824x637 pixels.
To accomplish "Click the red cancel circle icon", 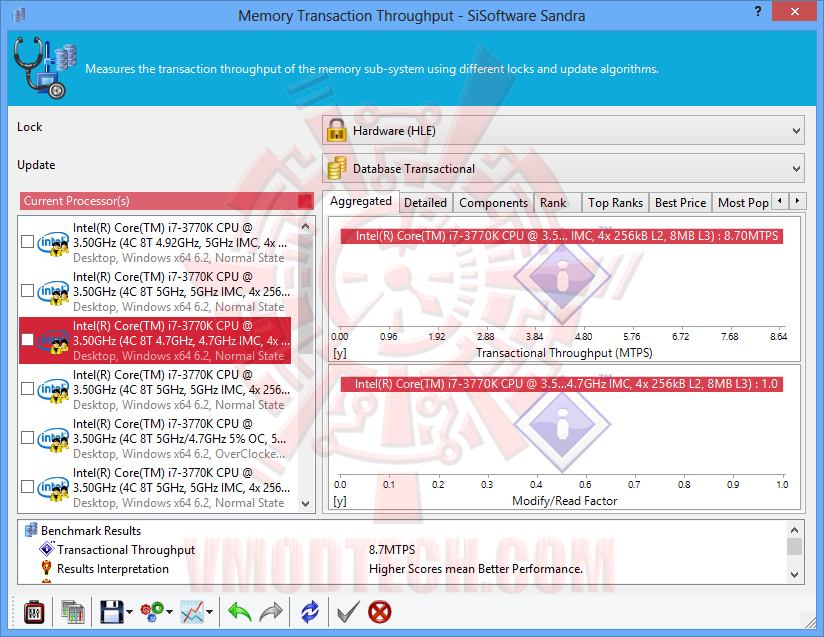I will pyautogui.click(x=379, y=612).
